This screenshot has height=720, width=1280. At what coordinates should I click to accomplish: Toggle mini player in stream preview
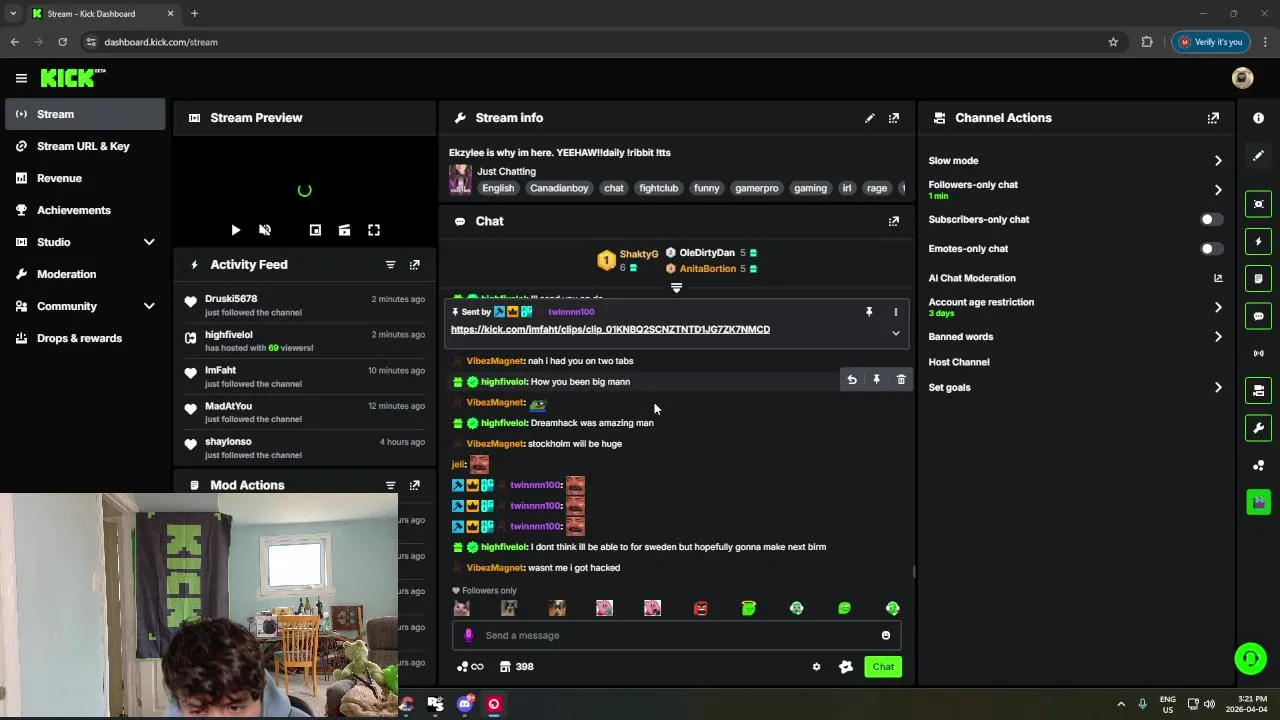pyautogui.click(x=315, y=230)
